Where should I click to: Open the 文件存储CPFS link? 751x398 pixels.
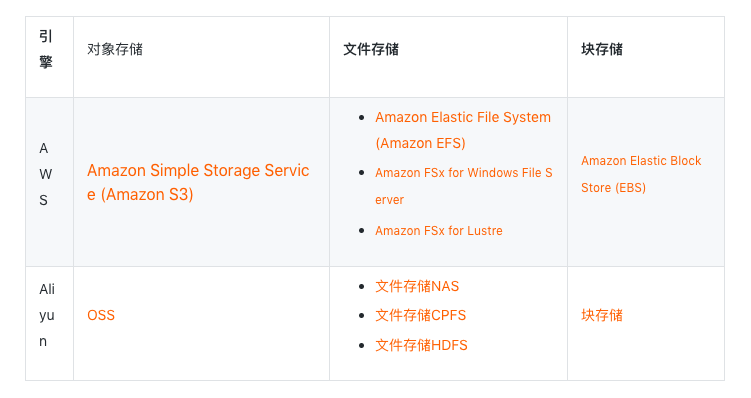tap(421, 316)
